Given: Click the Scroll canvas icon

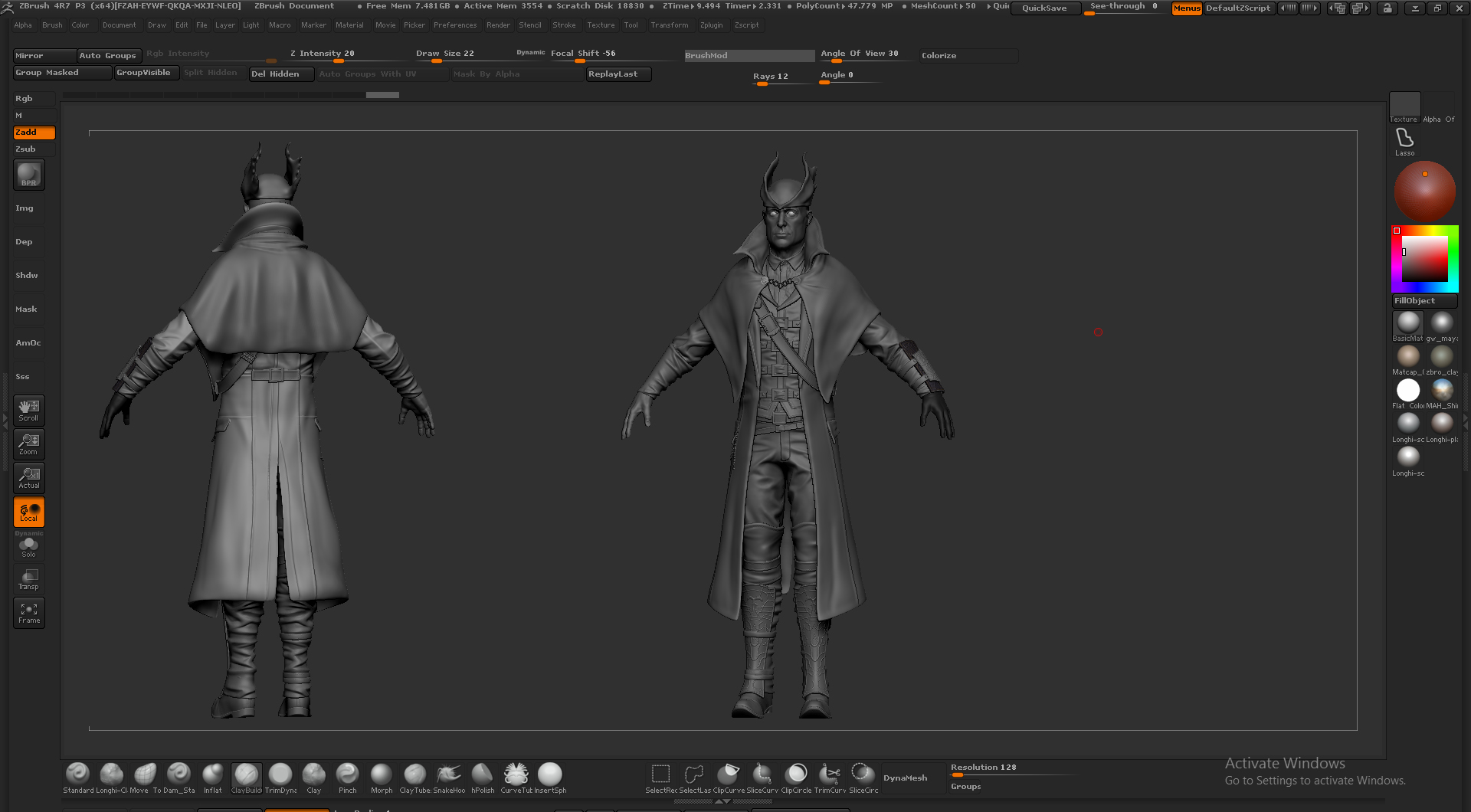Looking at the screenshot, I should (x=29, y=411).
